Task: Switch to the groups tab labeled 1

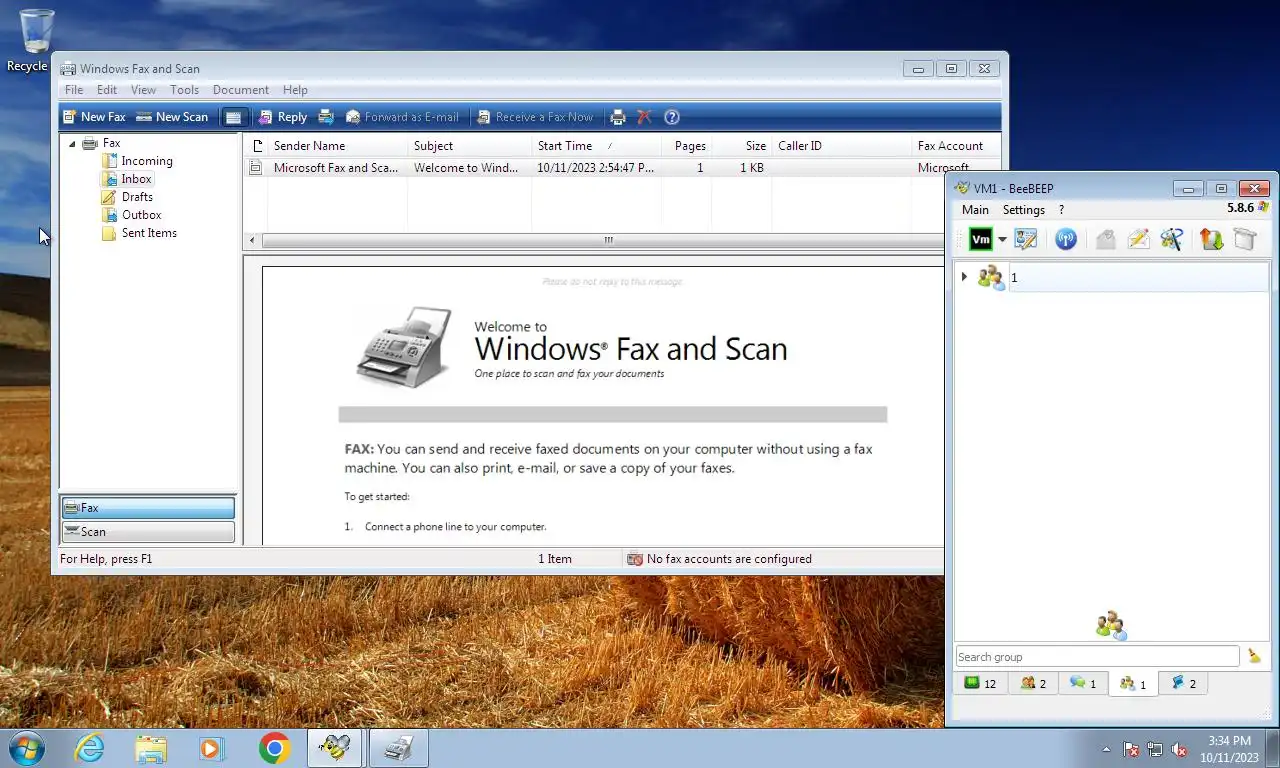Action: coord(1133,684)
